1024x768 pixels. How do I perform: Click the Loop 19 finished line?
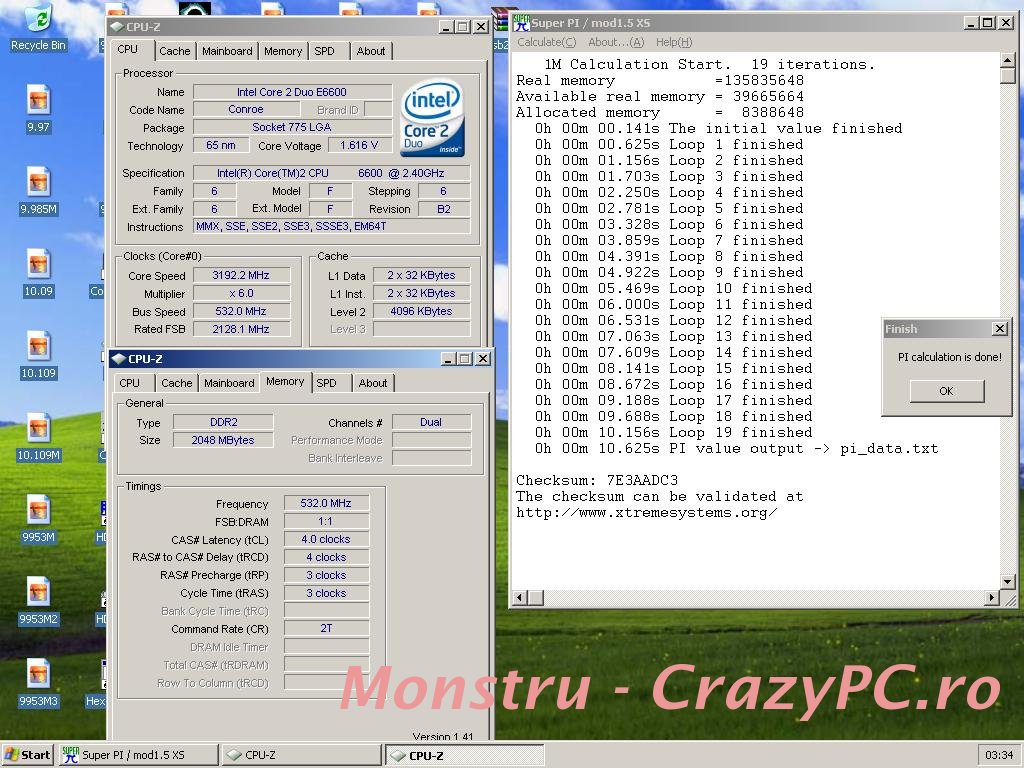[x=673, y=432]
